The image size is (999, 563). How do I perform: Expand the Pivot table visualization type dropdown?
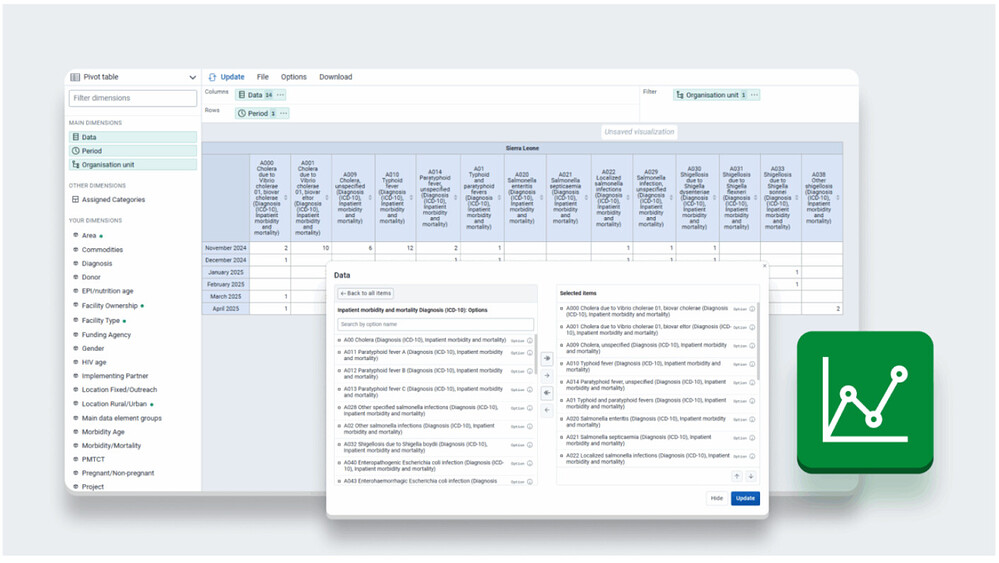coord(192,77)
